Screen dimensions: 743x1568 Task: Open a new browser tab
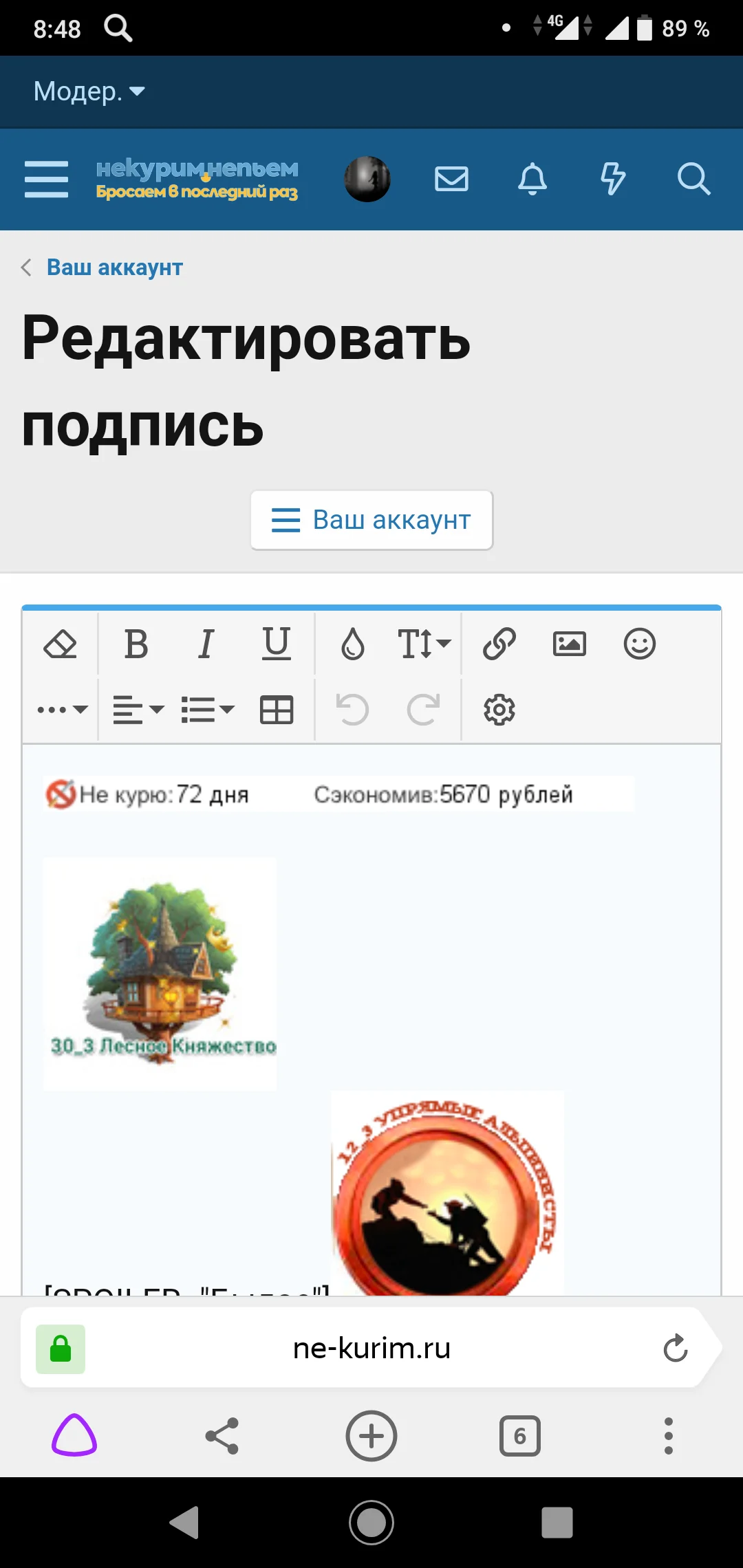(x=371, y=1436)
